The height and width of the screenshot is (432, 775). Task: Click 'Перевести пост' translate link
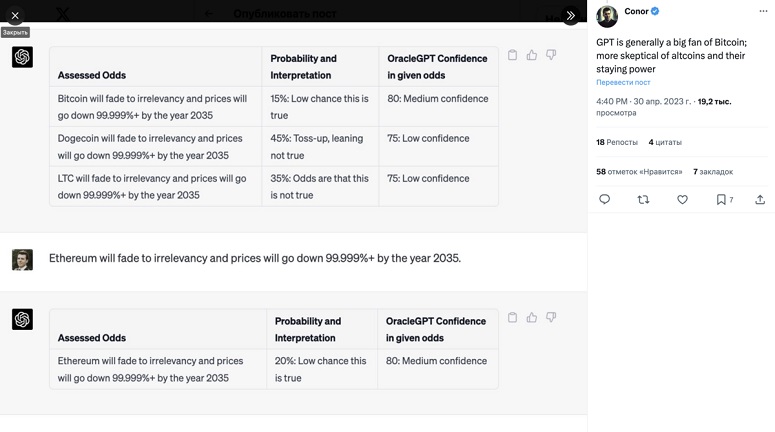point(623,83)
